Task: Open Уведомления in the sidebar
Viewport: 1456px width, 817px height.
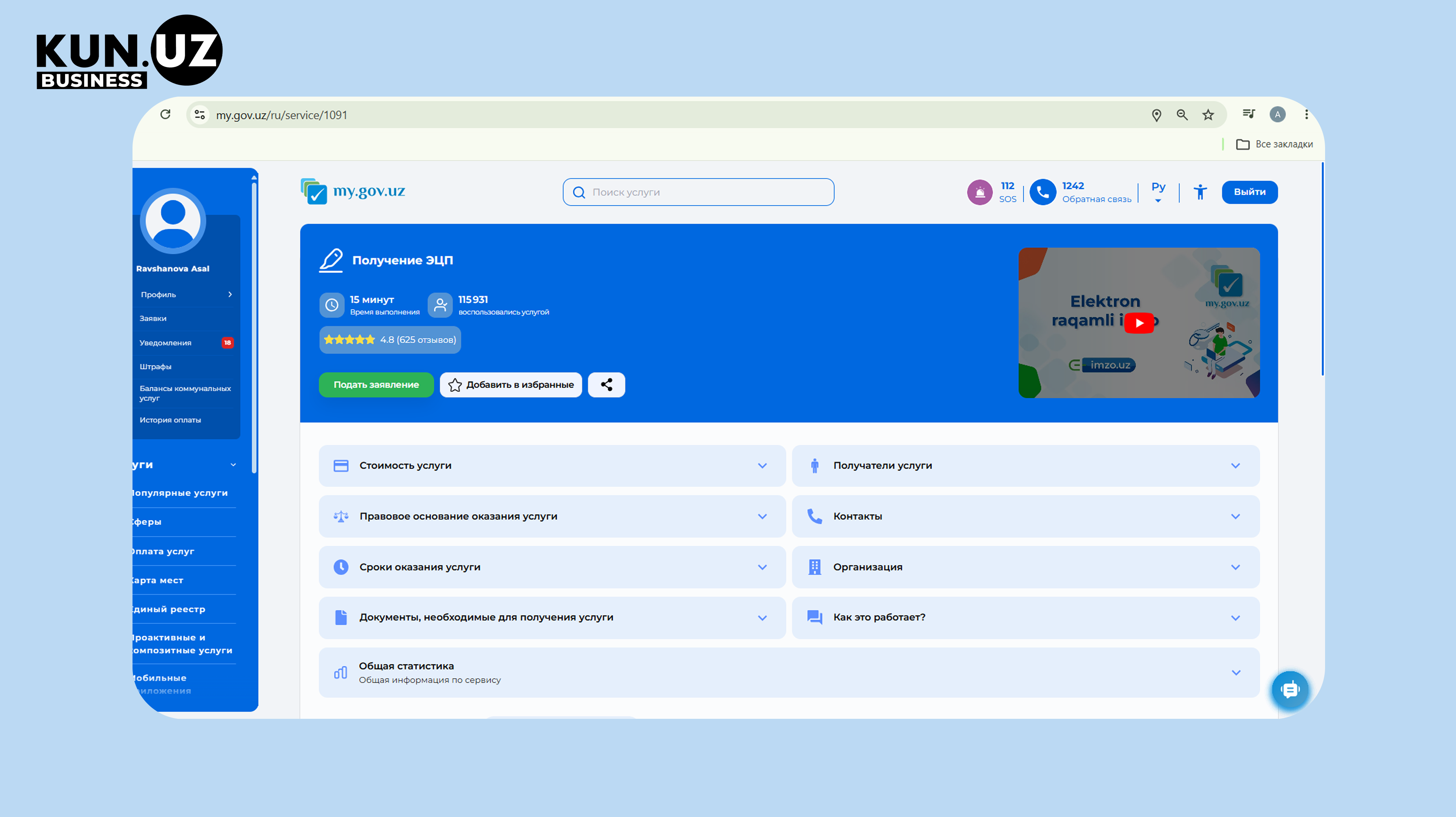Action: pos(166,343)
